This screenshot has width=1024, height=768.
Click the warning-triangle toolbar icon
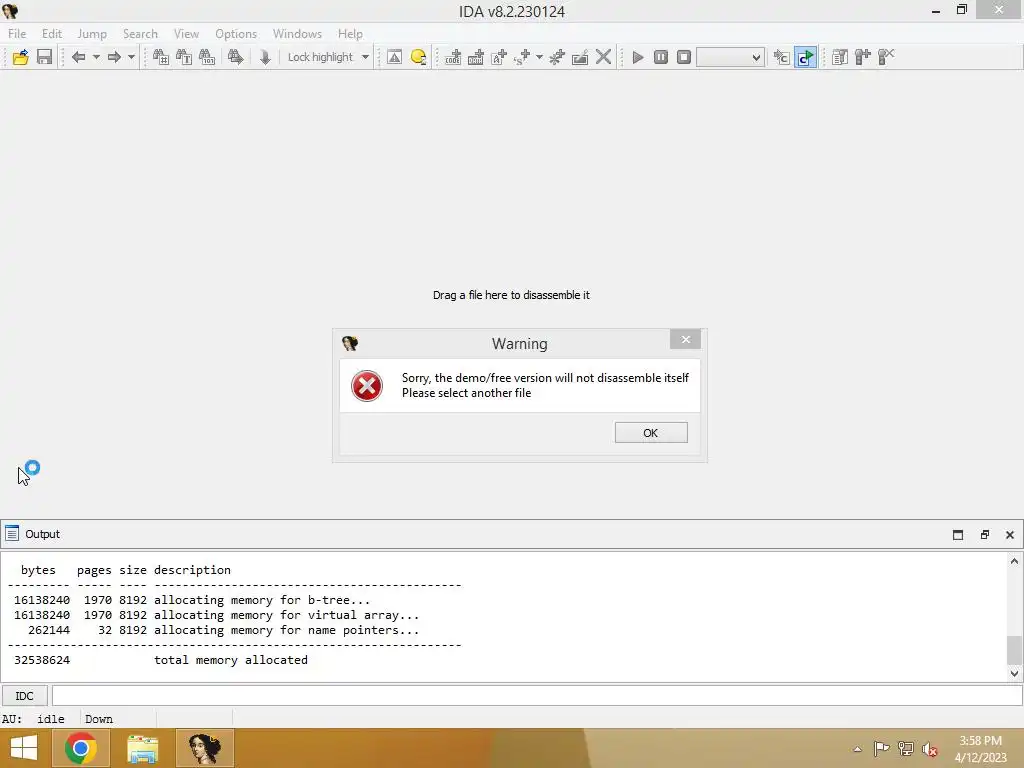(x=394, y=57)
